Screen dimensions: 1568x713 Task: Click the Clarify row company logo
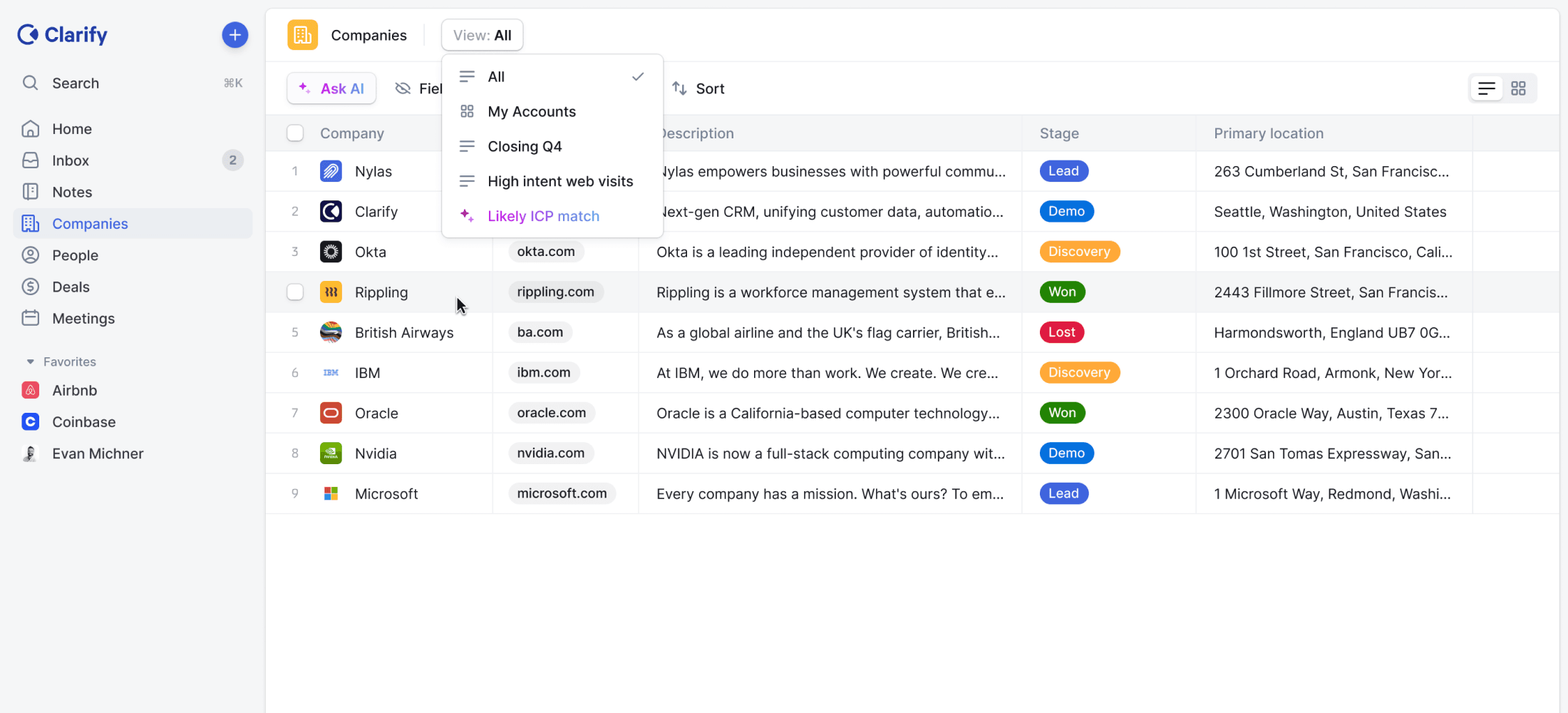tap(331, 211)
